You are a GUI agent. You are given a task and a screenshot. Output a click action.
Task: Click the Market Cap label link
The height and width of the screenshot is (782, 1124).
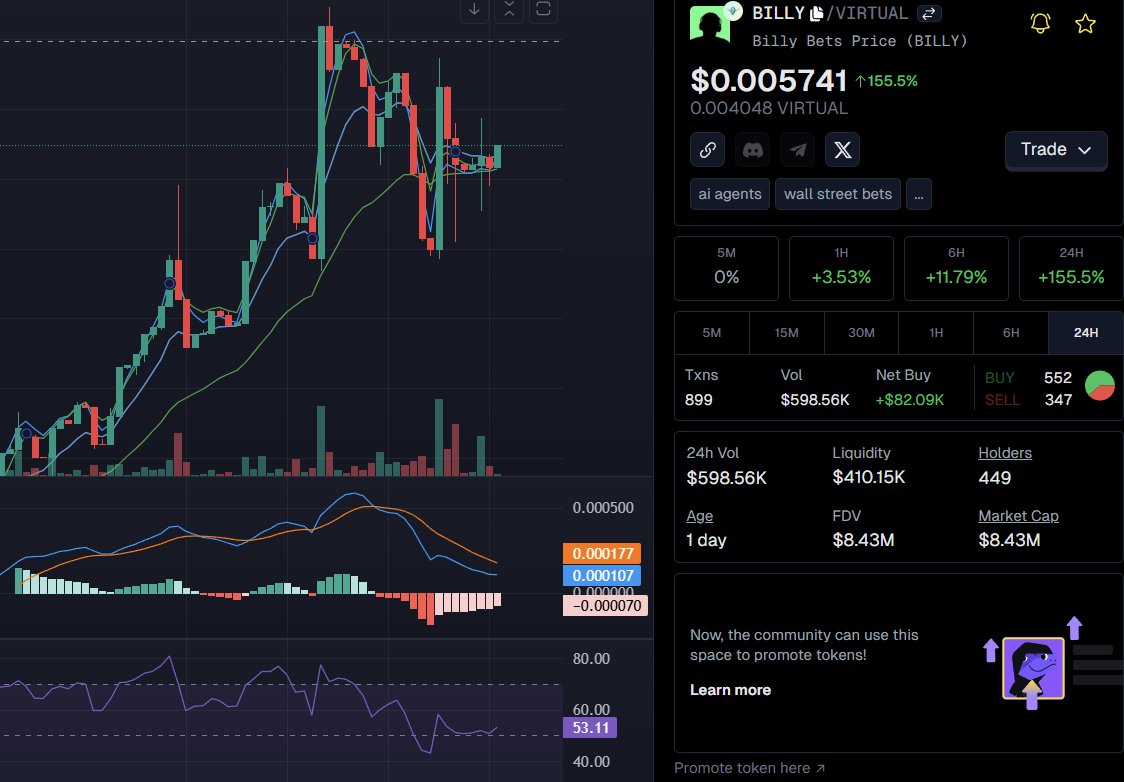pyautogui.click(x=1019, y=516)
